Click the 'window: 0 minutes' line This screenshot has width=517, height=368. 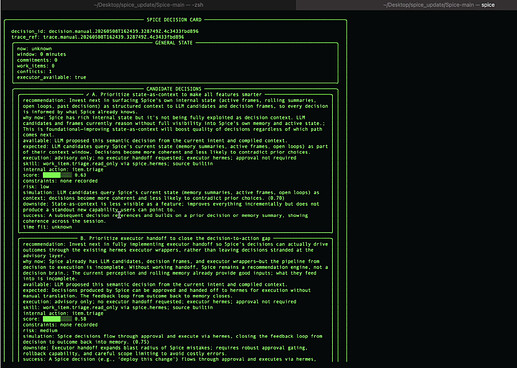(41, 54)
